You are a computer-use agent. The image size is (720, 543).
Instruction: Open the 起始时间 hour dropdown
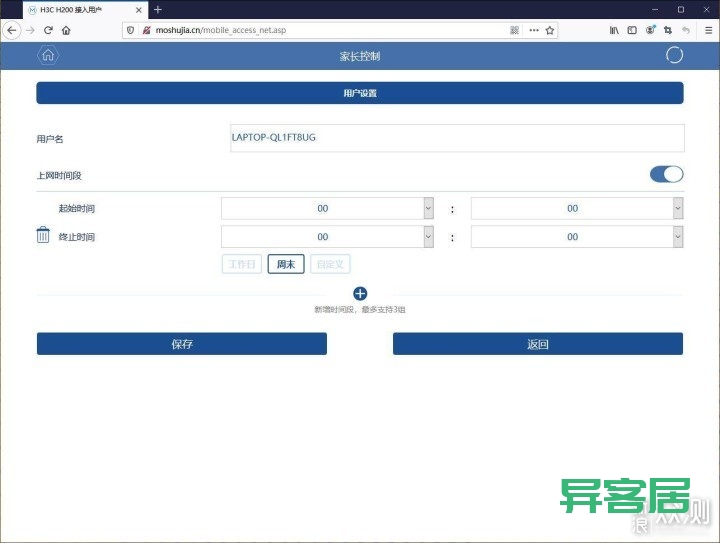(x=327, y=208)
